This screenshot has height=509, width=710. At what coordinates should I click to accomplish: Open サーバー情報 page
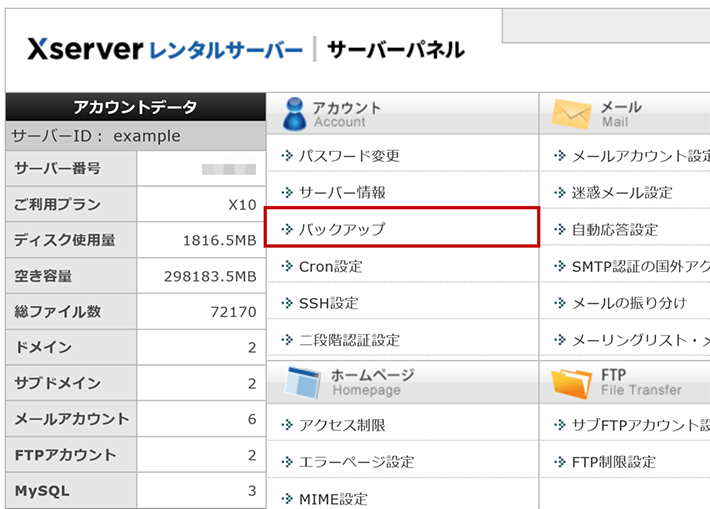pyautogui.click(x=342, y=192)
